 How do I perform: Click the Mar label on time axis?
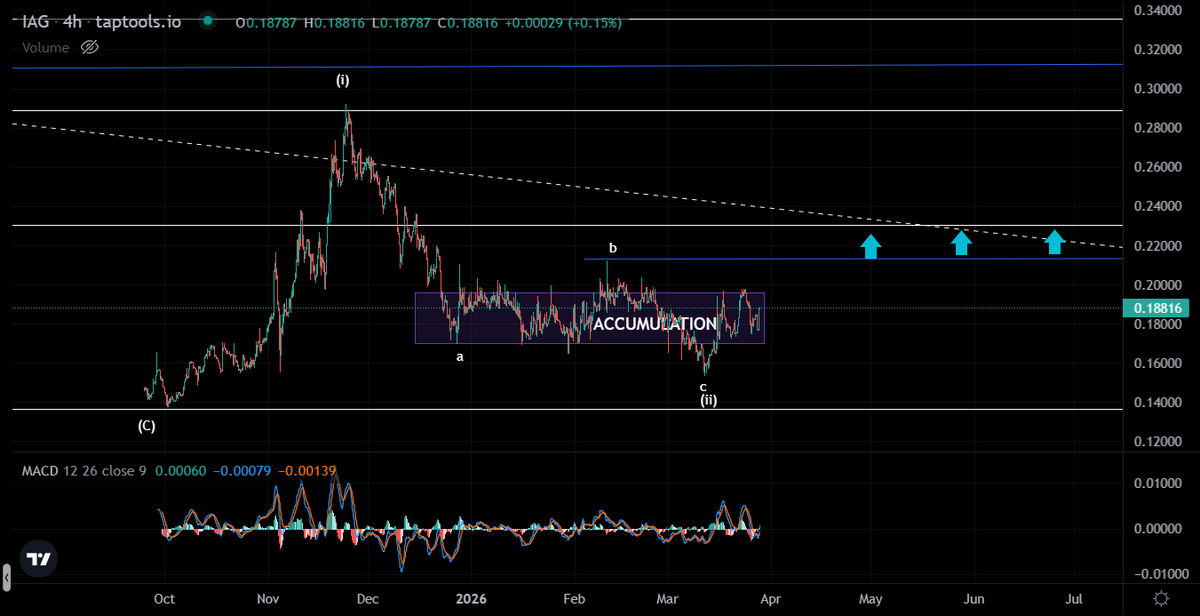(x=667, y=598)
